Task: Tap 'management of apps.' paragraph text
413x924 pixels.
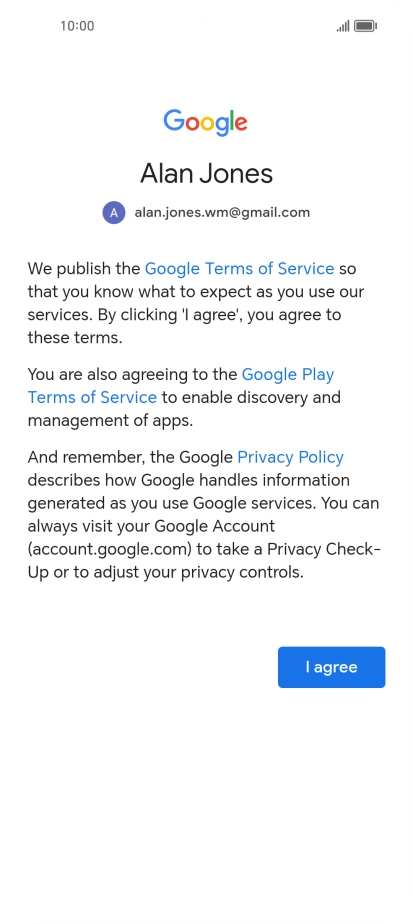Action: [x=110, y=421]
